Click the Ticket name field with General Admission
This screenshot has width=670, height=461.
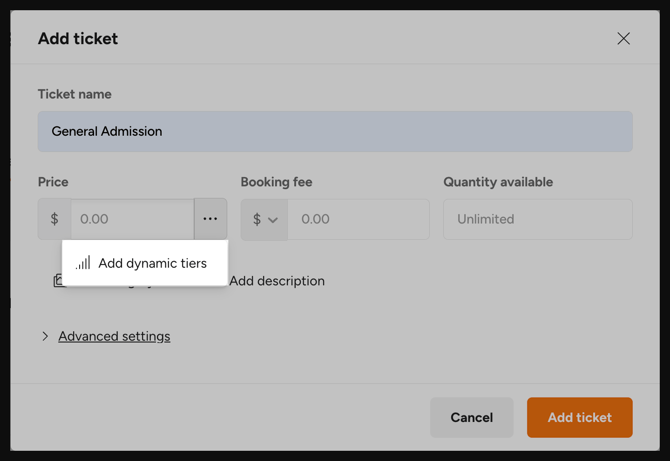(x=335, y=131)
